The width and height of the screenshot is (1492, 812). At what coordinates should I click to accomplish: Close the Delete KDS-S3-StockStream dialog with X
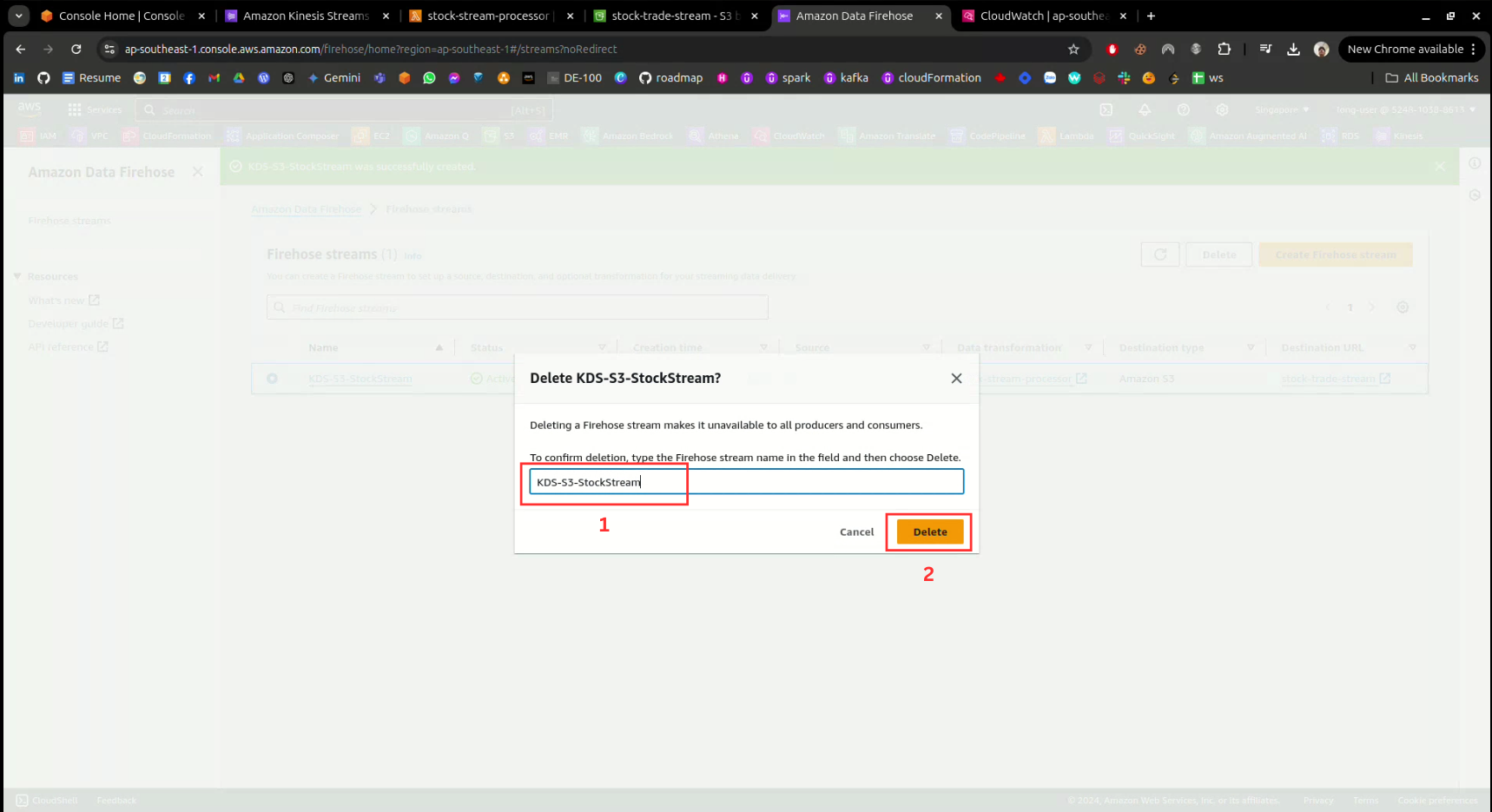point(956,379)
